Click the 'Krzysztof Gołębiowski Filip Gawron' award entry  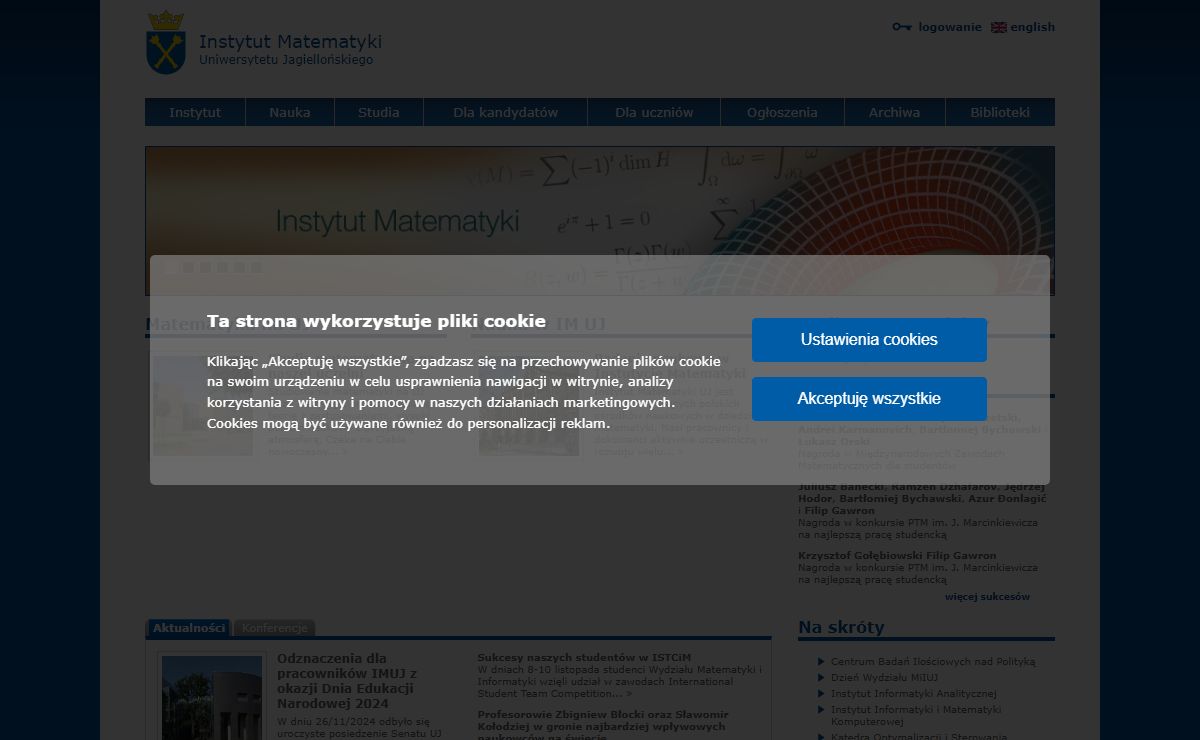coord(918,567)
